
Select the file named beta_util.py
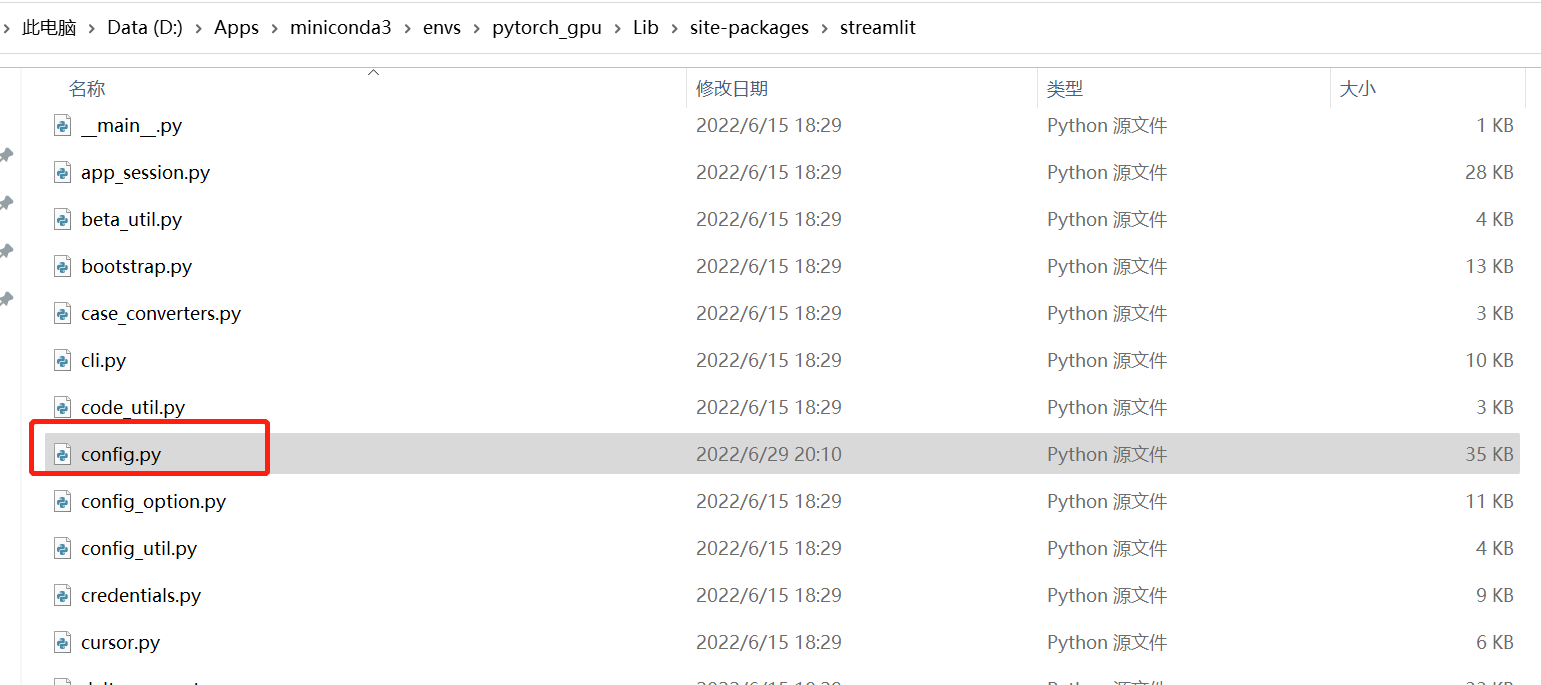[131, 220]
